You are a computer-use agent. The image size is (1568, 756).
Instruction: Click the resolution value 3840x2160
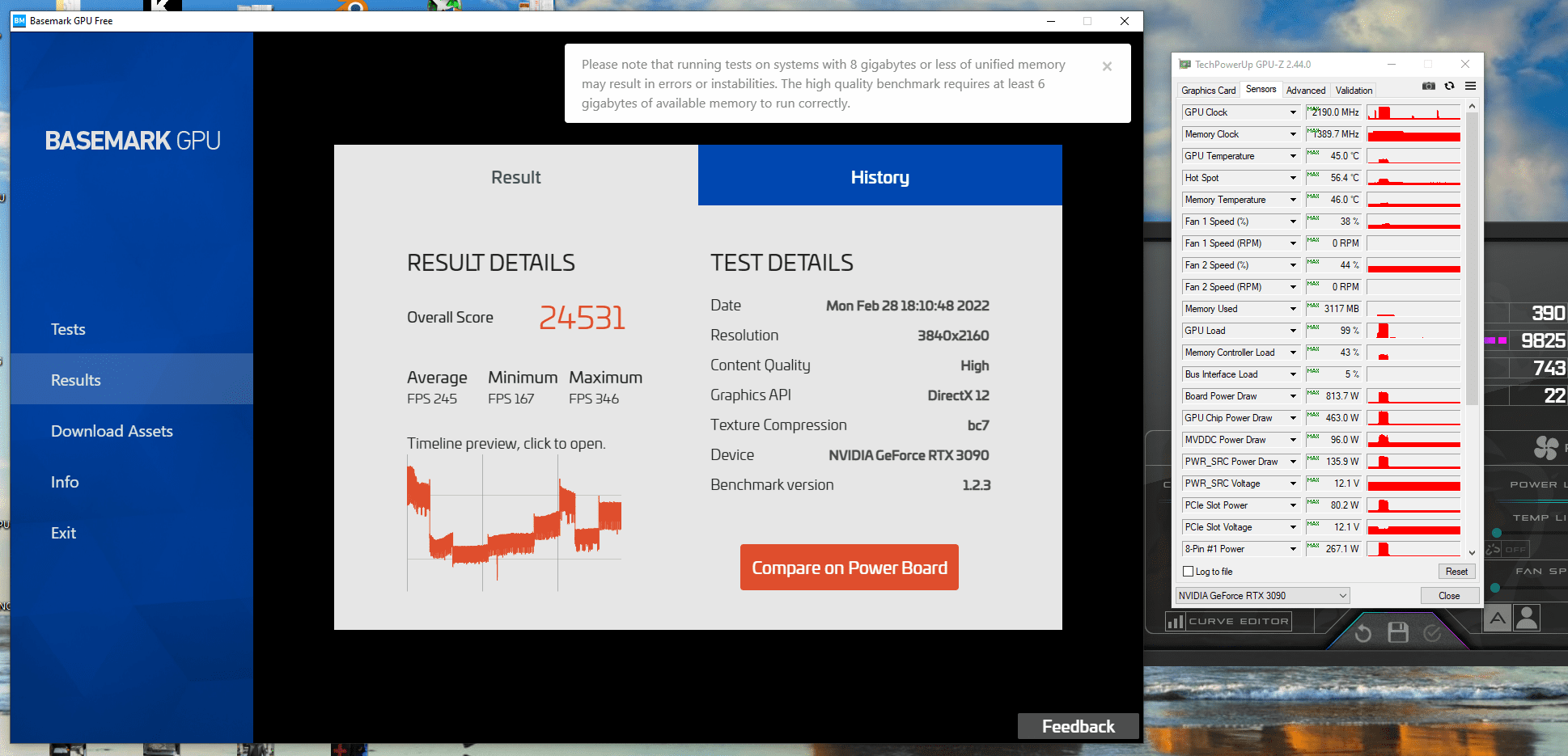953,336
